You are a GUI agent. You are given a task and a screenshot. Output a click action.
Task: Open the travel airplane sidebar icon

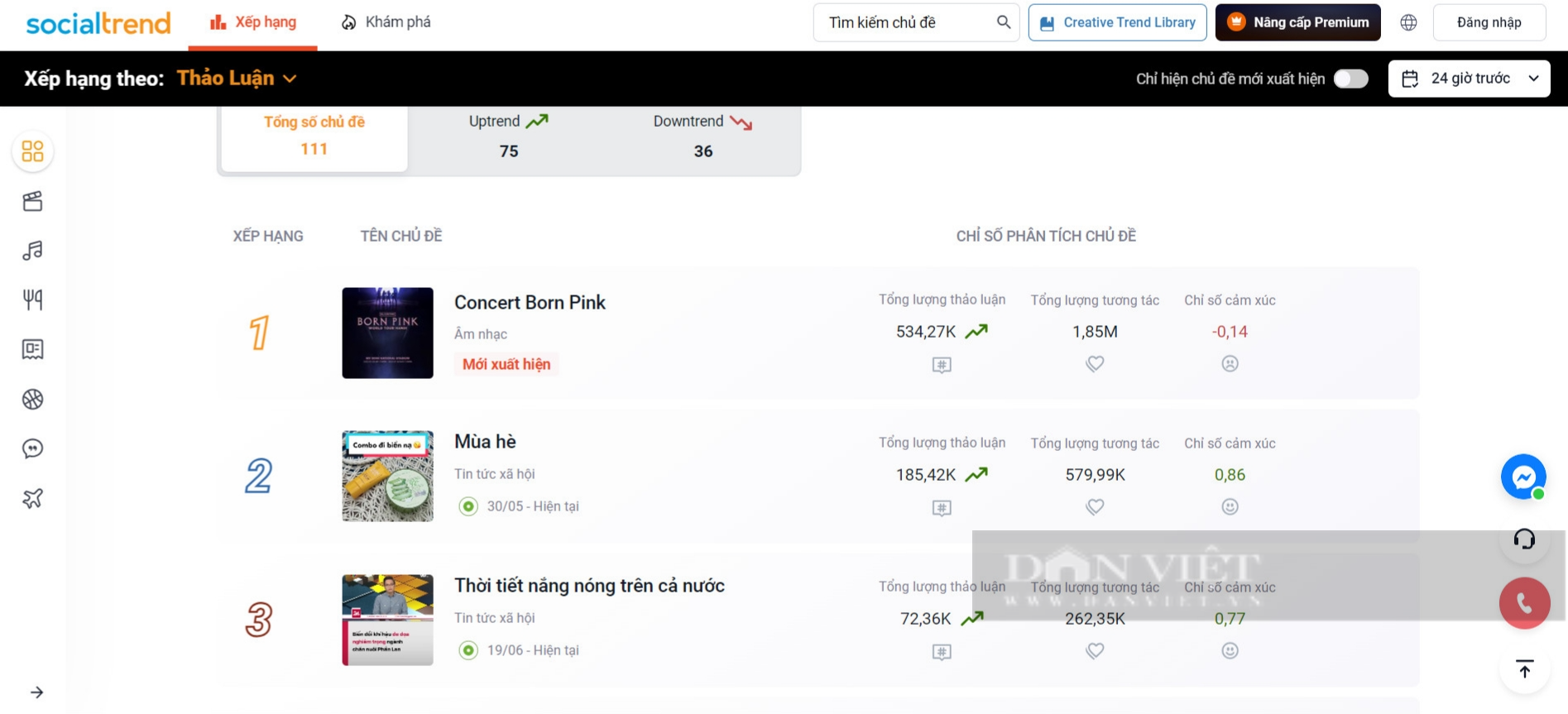pos(33,498)
